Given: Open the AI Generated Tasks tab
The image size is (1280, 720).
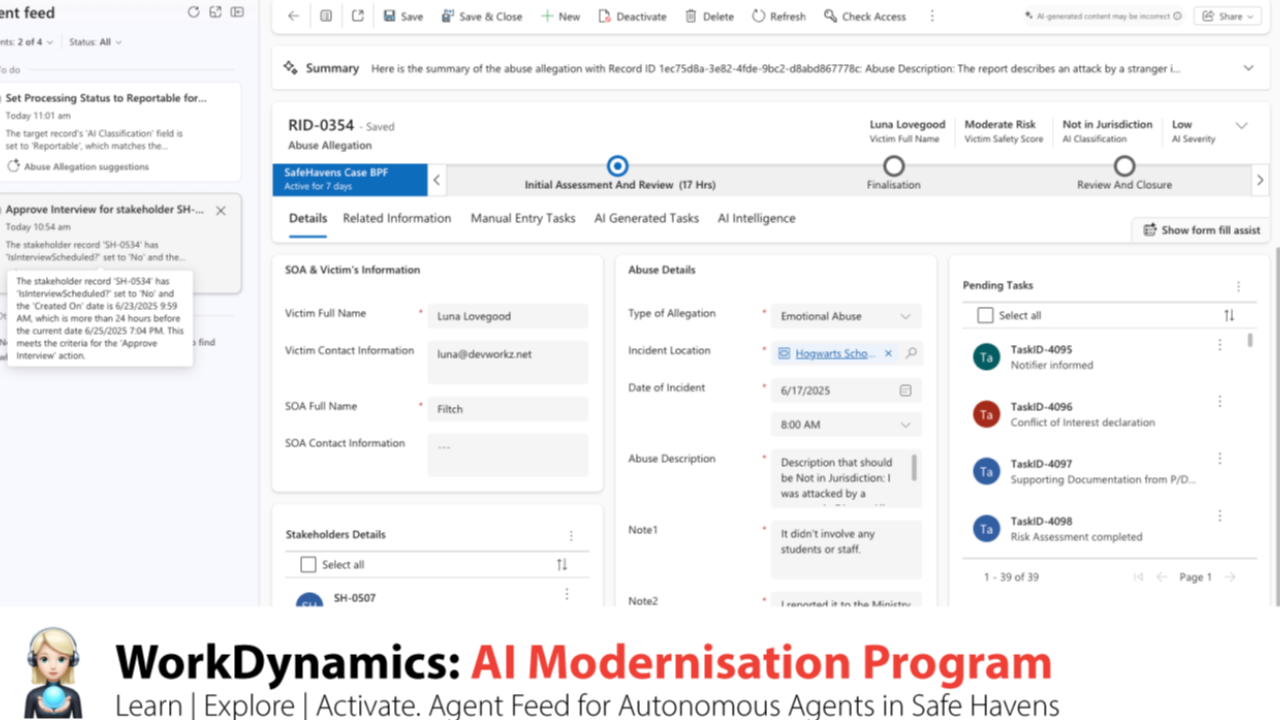Looking at the screenshot, I should (647, 218).
